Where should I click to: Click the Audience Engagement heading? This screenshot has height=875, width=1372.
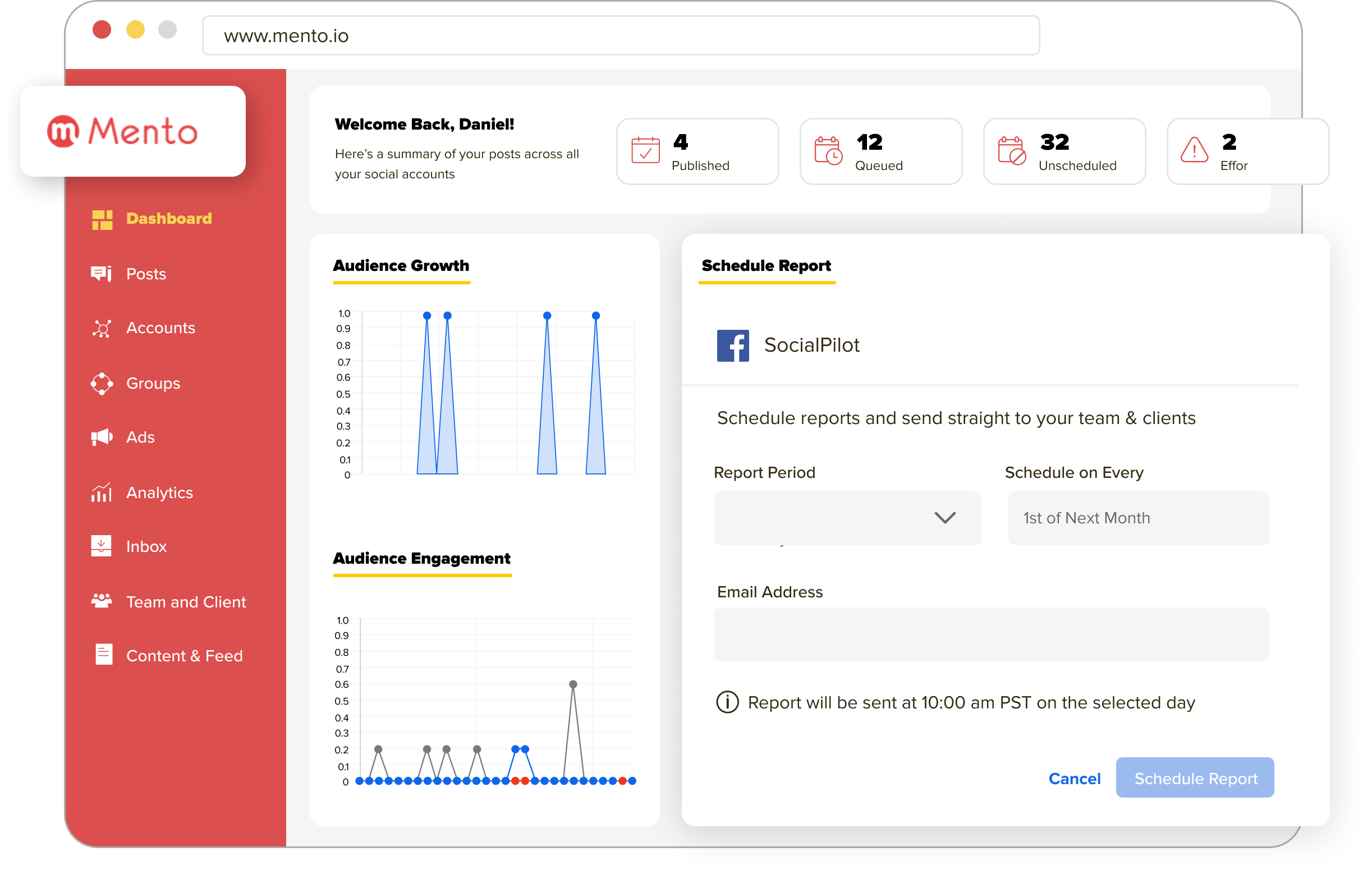(422, 559)
